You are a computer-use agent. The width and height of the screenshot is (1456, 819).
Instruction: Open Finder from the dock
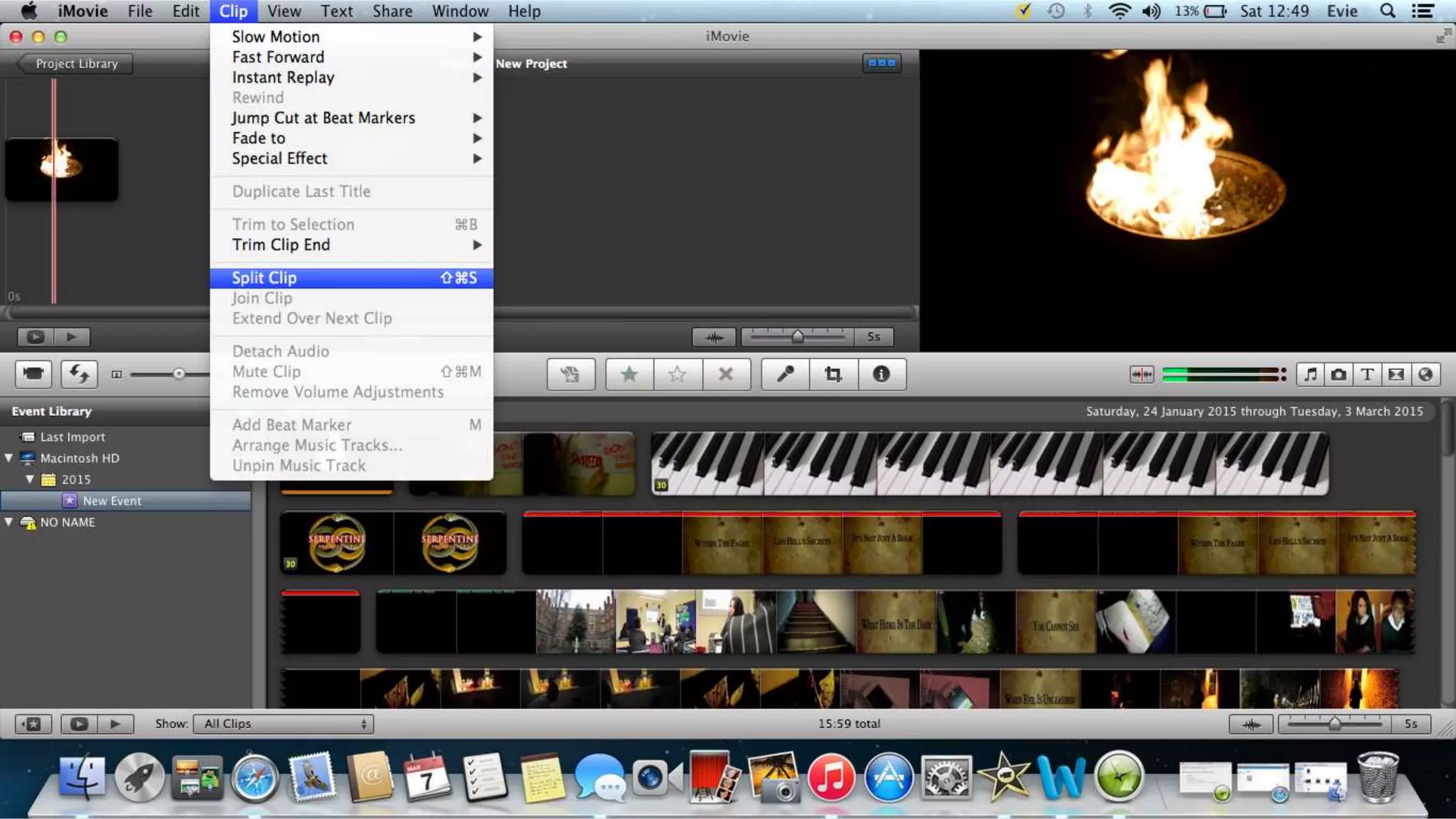[x=82, y=778]
